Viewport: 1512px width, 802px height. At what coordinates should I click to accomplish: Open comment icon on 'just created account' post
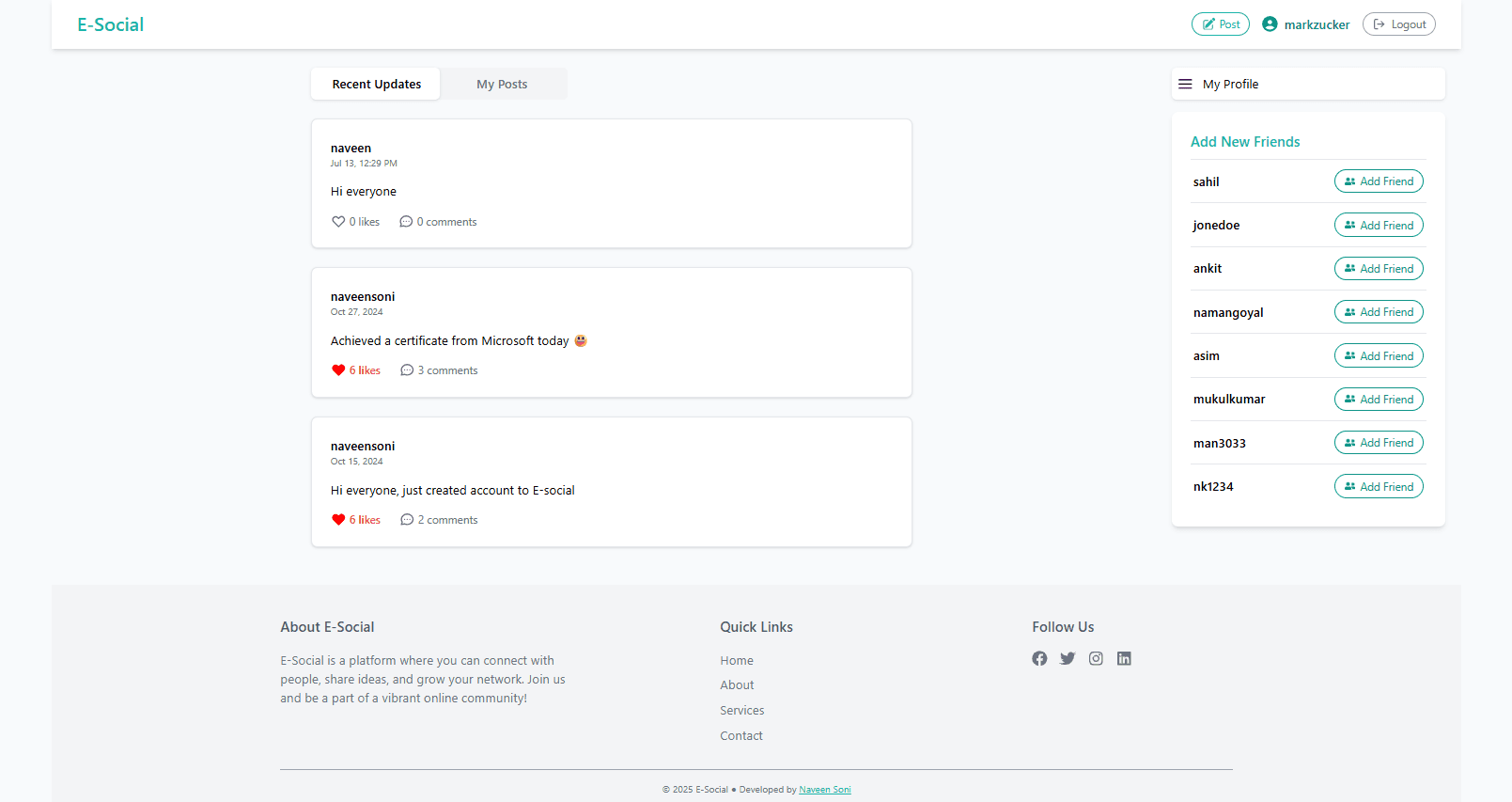coord(407,520)
